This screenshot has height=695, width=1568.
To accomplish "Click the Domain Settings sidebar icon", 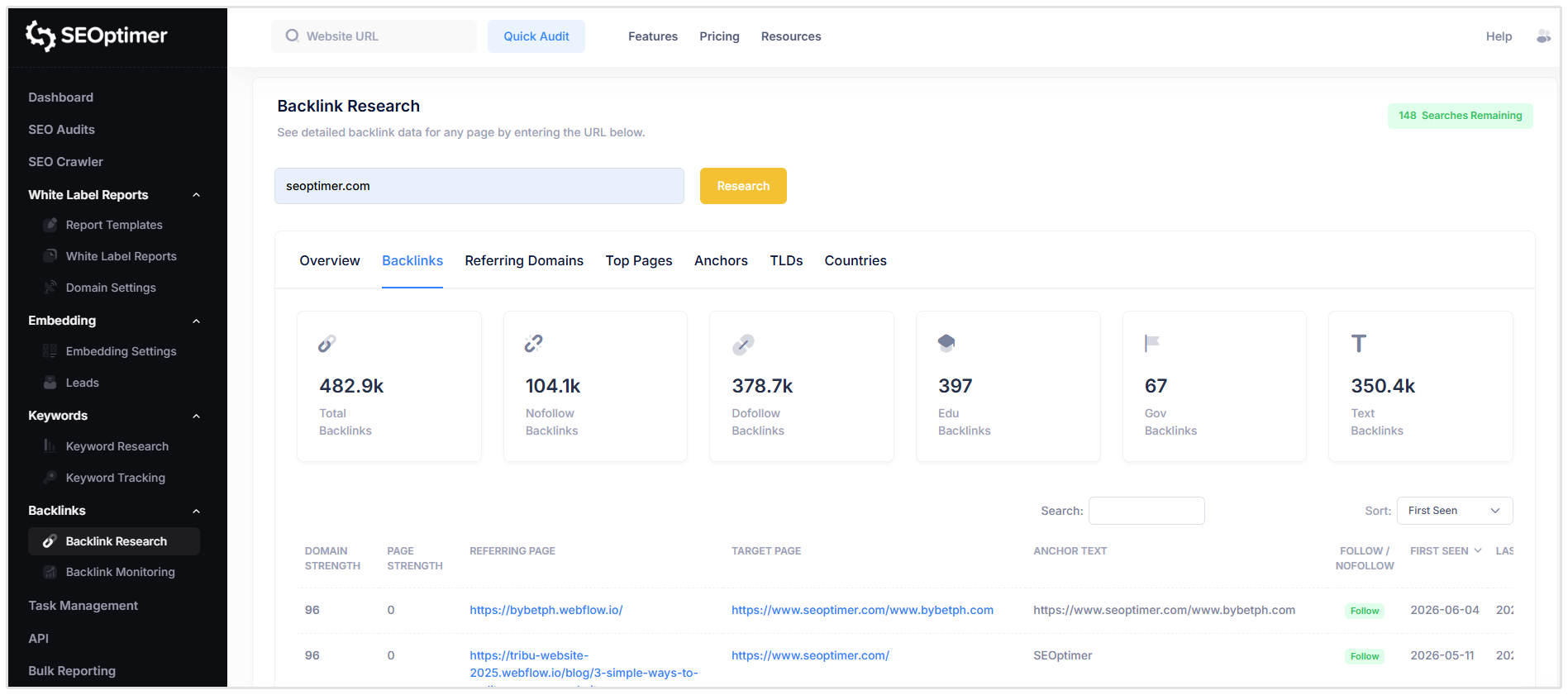I will pos(50,288).
